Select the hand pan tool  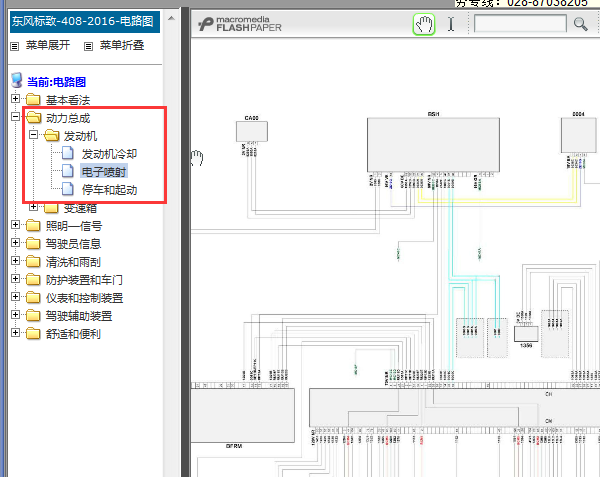[424, 24]
